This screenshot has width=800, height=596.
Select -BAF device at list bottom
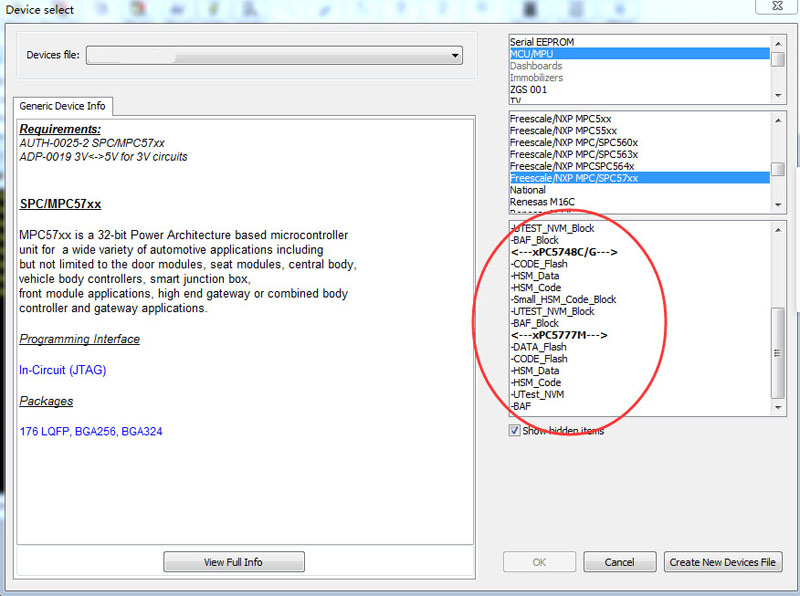tap(640, 406)
